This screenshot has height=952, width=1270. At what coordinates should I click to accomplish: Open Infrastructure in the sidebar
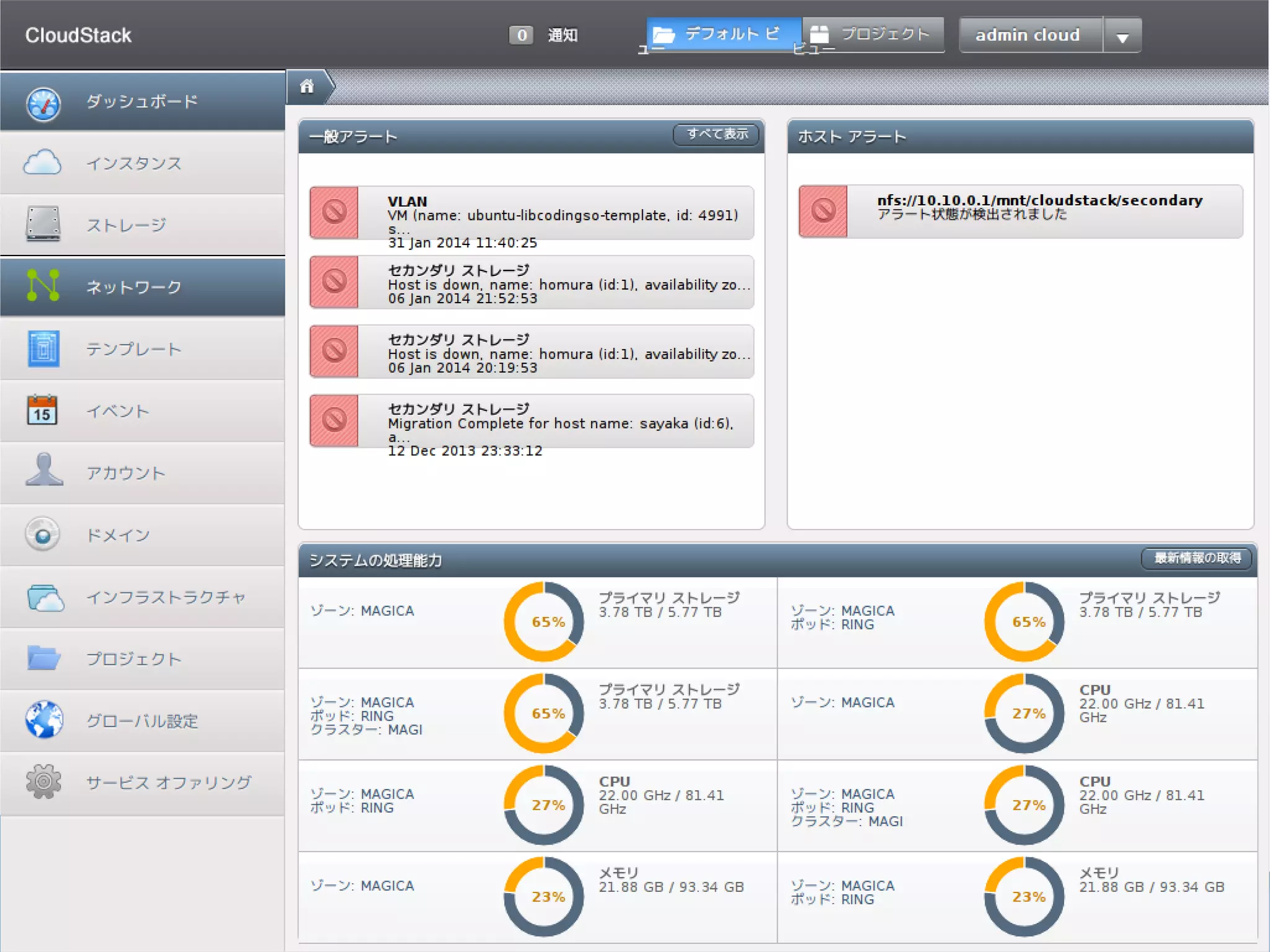165,597
